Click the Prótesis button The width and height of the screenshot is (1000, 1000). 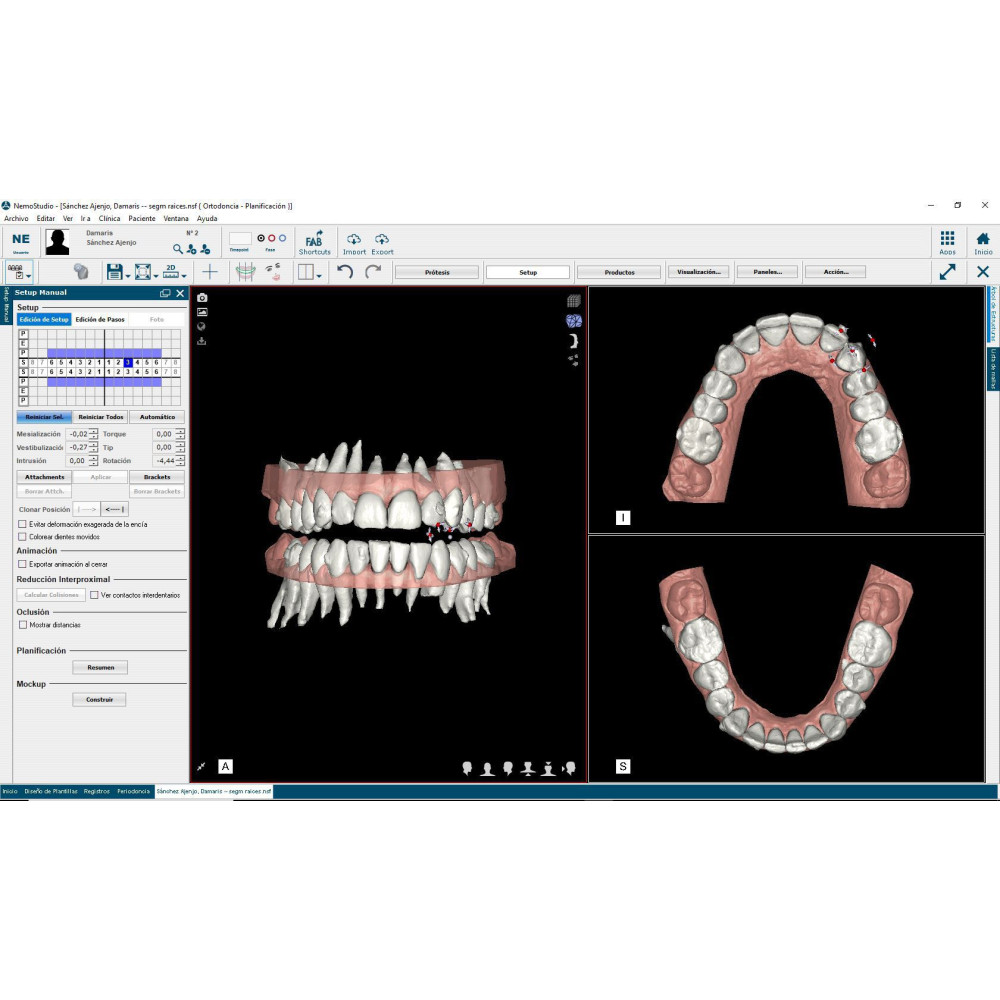point(437,272)
